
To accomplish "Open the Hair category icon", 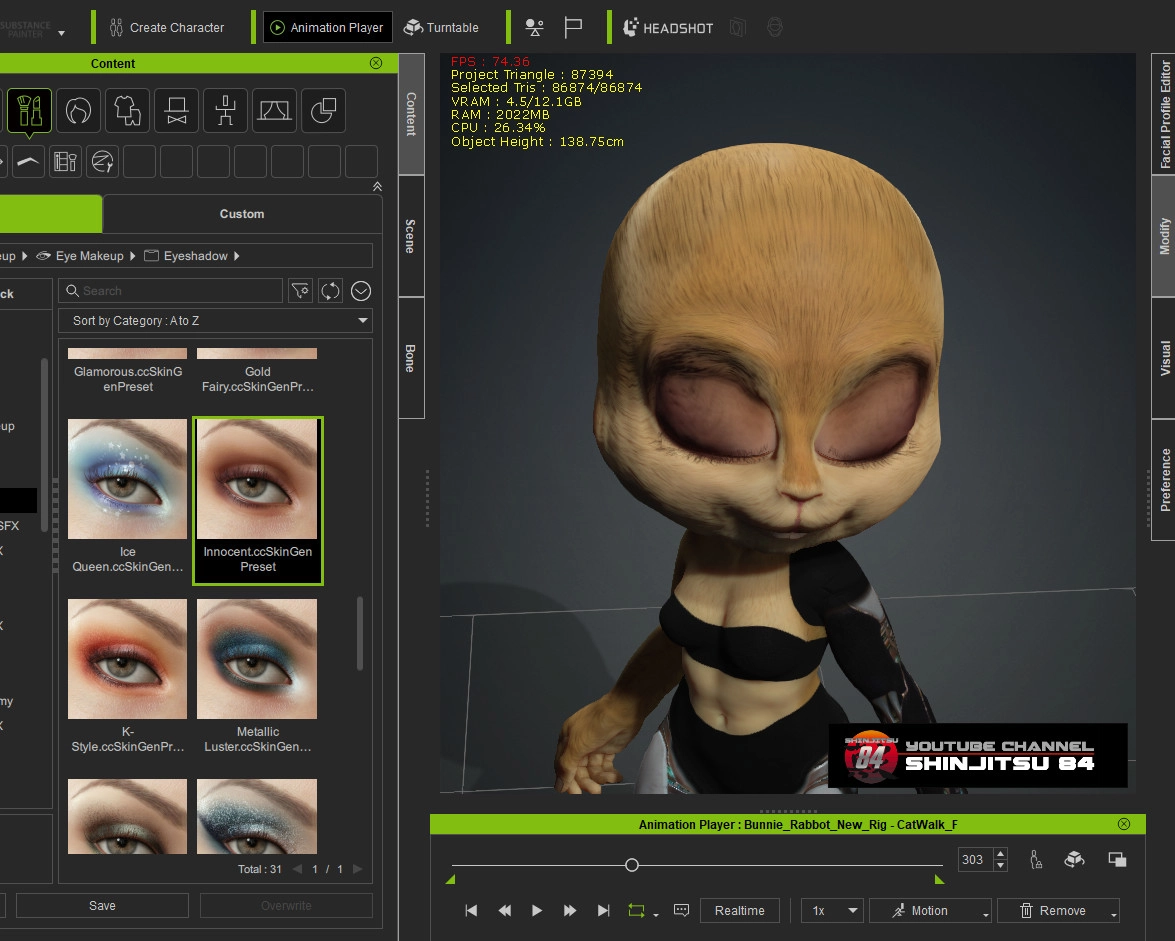I will (x=78, y=110).
